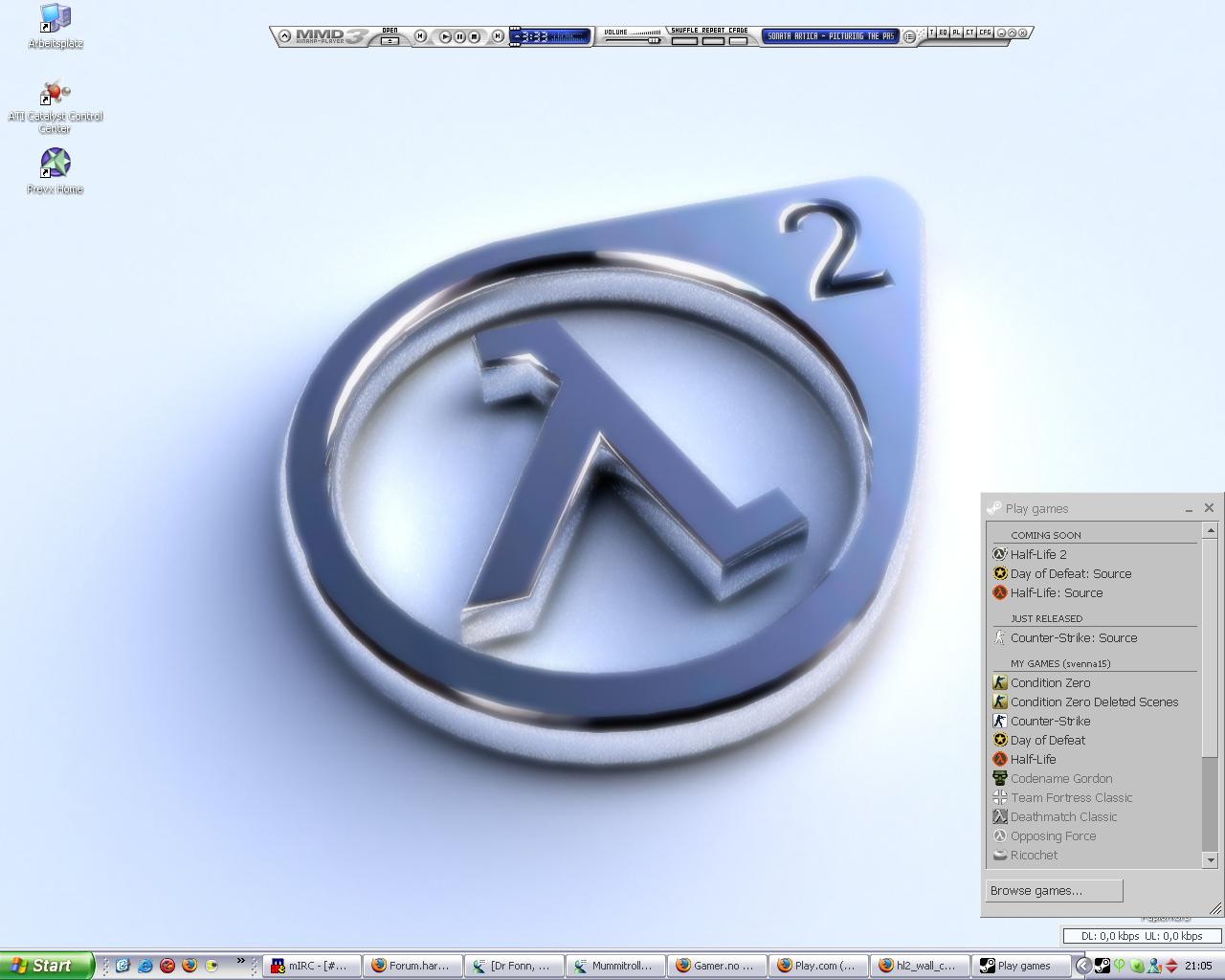1225x980 pixels.
Task: Click Internet Explorer quick launch icon
Action: (x=145, y=966)
